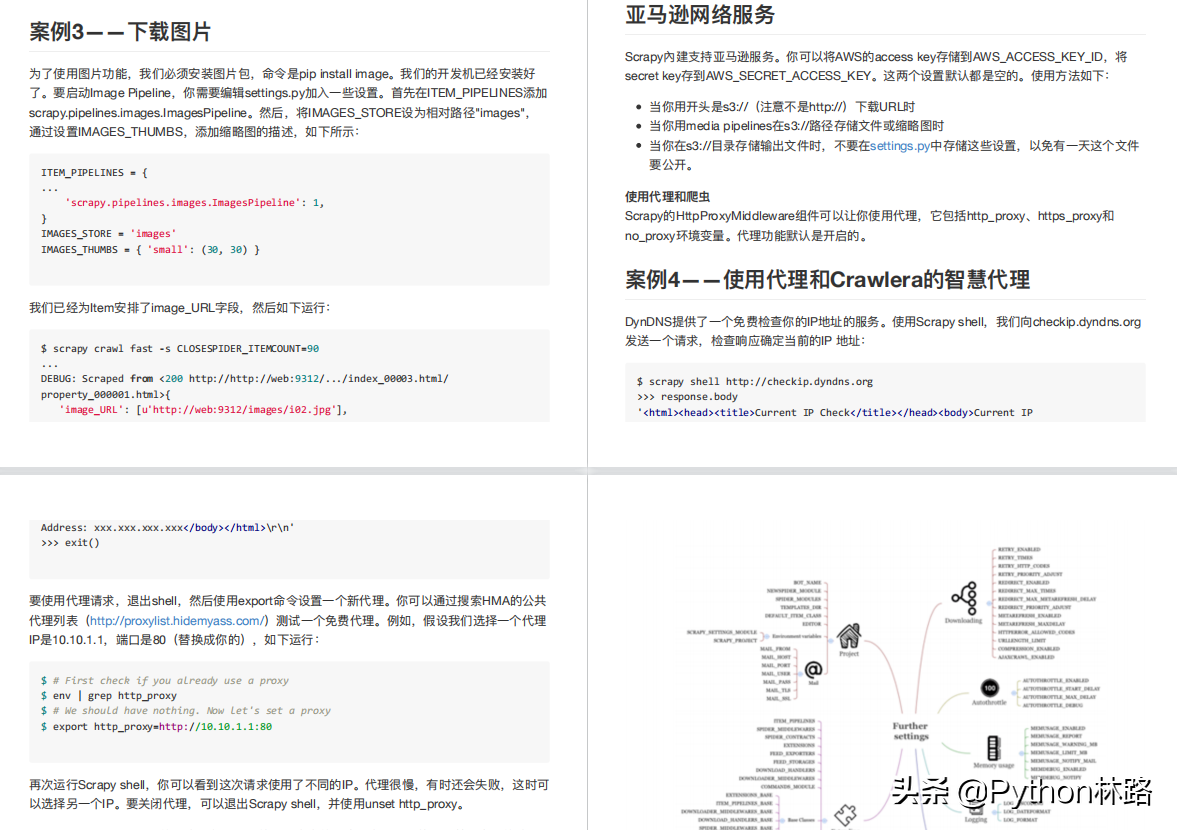The height and width of the screenshot is (830, 1177).
Task: Click the '案例4——使用代理和Crawlera的智慧代理' heading
Action: point(827,280)
